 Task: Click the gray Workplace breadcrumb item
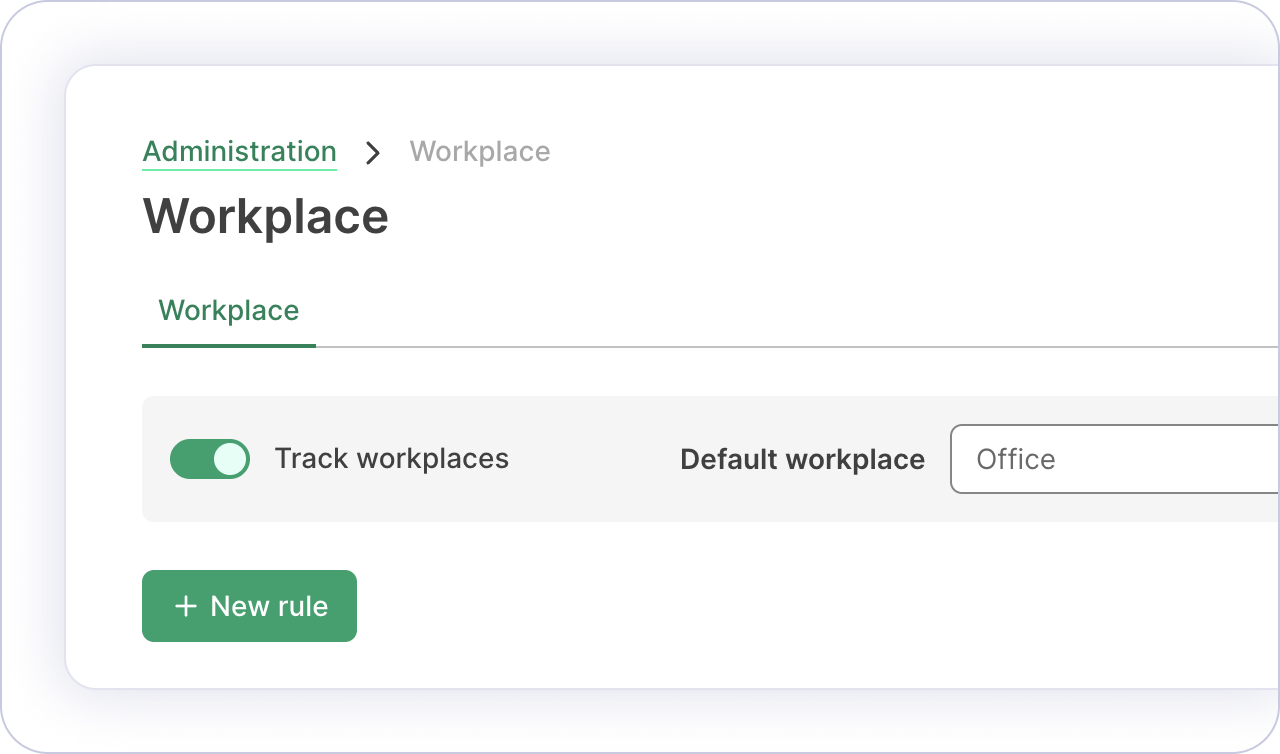(479, 152)
